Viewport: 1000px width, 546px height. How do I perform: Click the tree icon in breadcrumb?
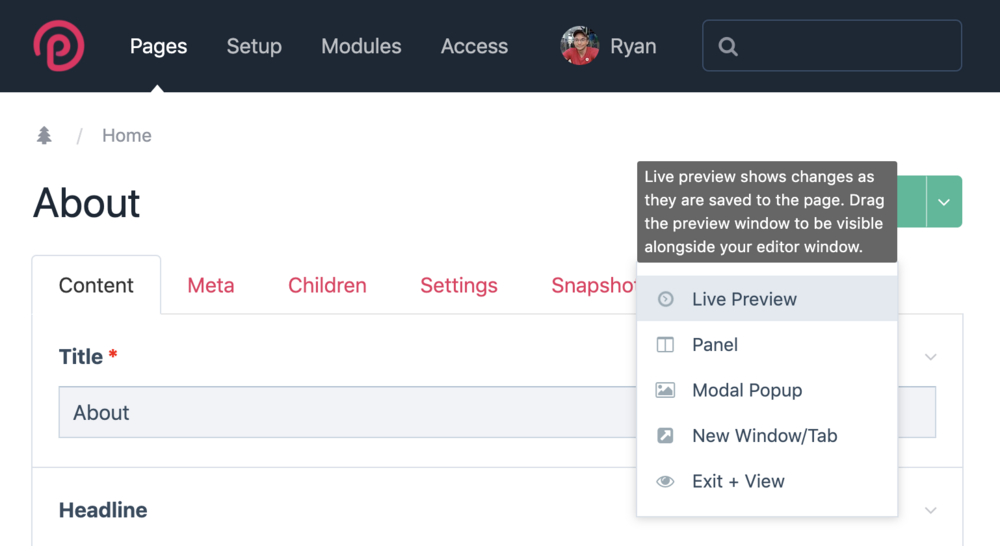coord(44,136)
